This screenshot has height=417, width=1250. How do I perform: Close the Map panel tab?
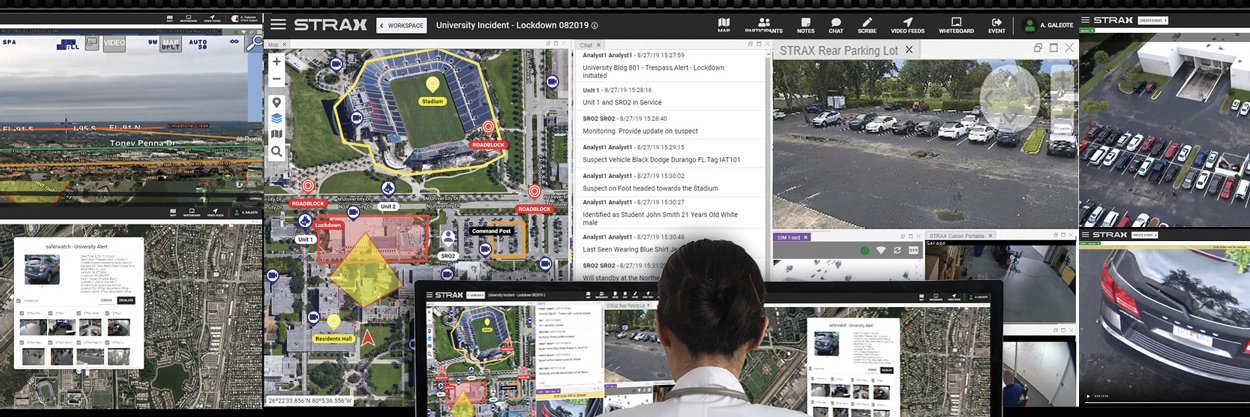(x=285, y=45)
